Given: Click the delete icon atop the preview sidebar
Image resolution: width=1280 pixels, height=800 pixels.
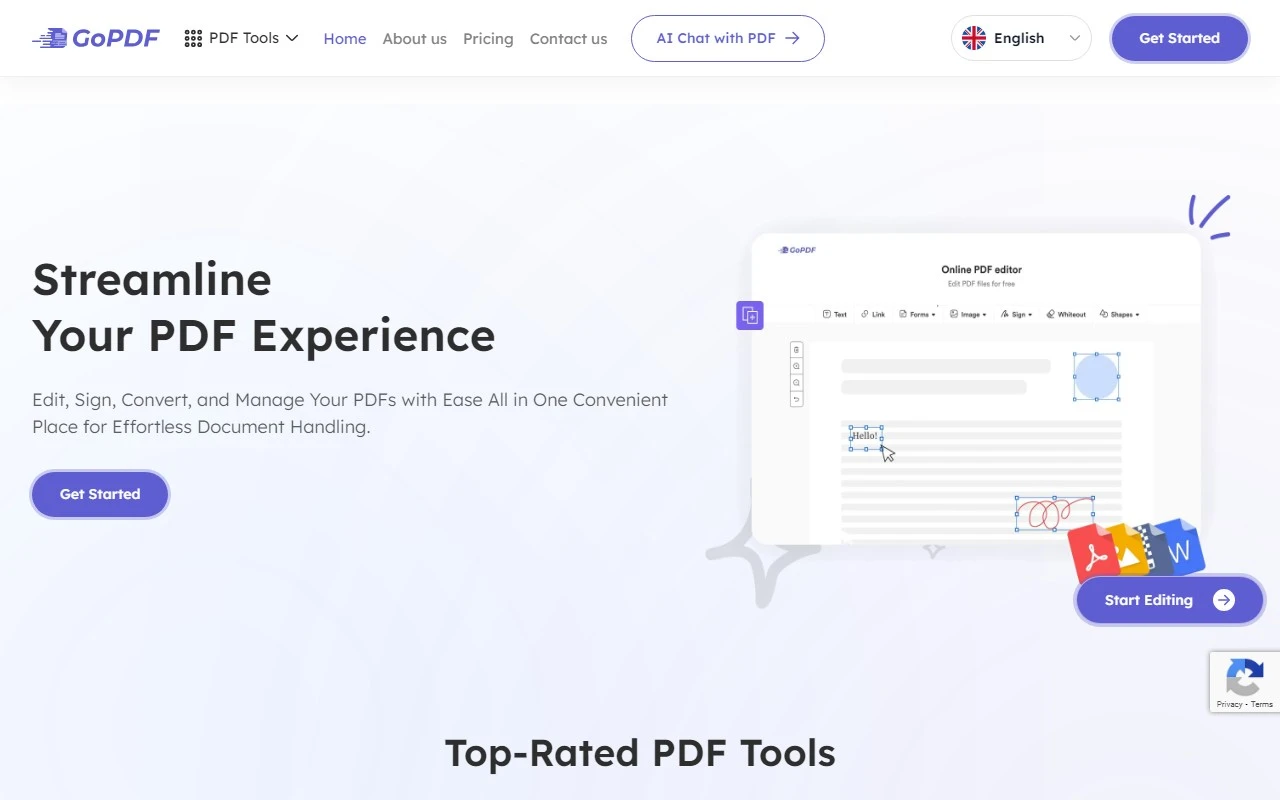Looking at the screenshot, I should [796, 350].
